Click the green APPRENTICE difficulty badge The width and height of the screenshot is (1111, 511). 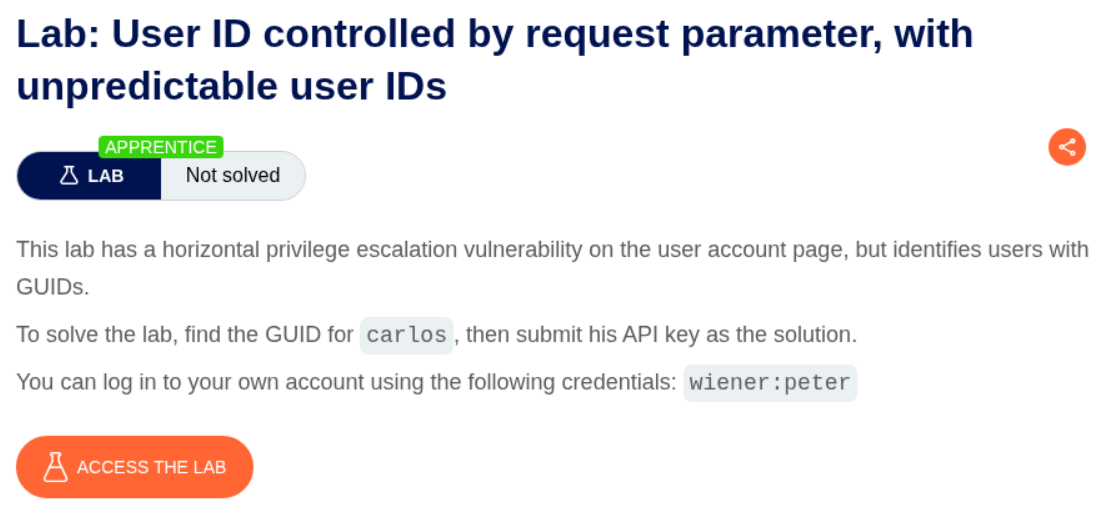(160, 147)
